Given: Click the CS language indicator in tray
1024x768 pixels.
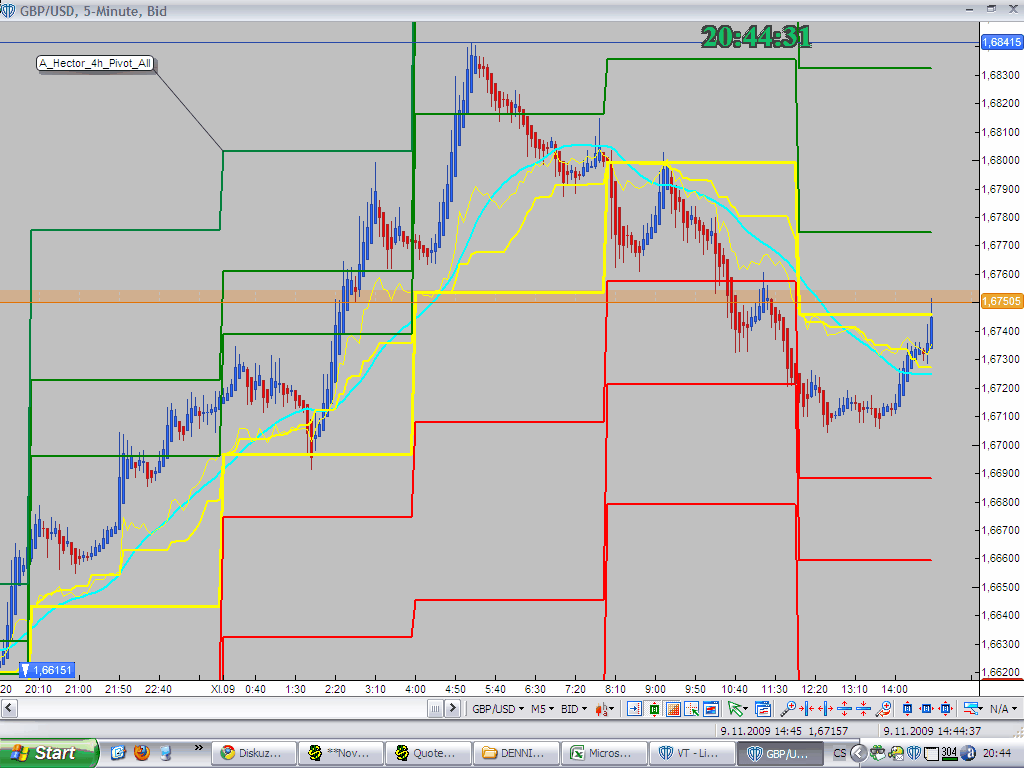Looking at the screenshot, I should 840,753.
